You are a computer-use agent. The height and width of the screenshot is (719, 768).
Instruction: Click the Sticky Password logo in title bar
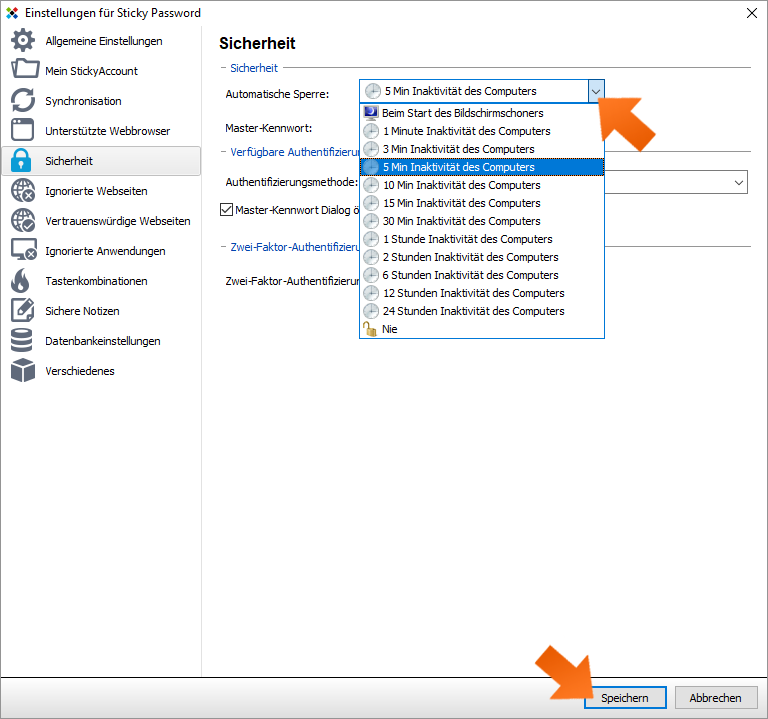[12, 13]
